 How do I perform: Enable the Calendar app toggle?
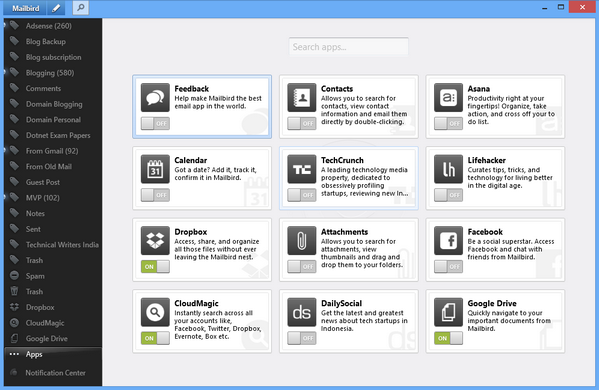[x=155, y=195]
